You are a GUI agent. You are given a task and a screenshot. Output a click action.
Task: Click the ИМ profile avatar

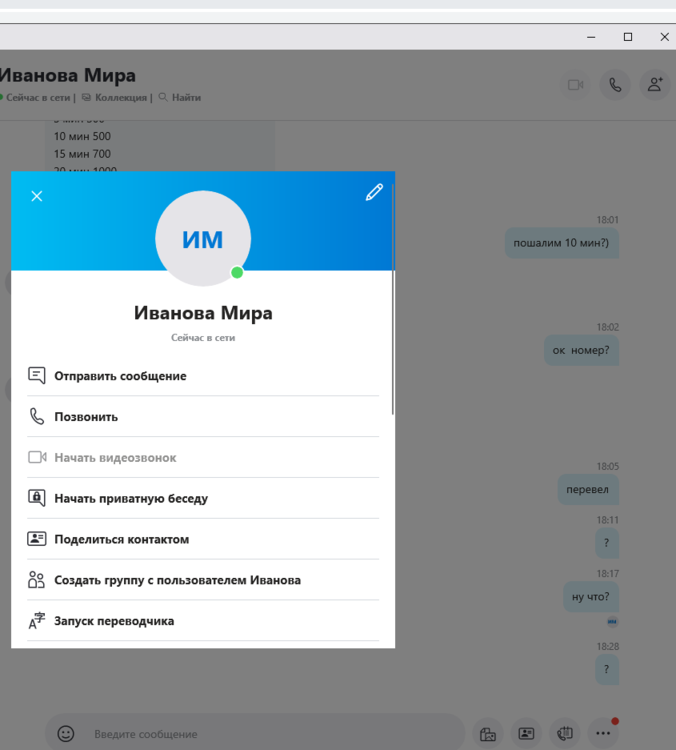(x=203, y=239)
